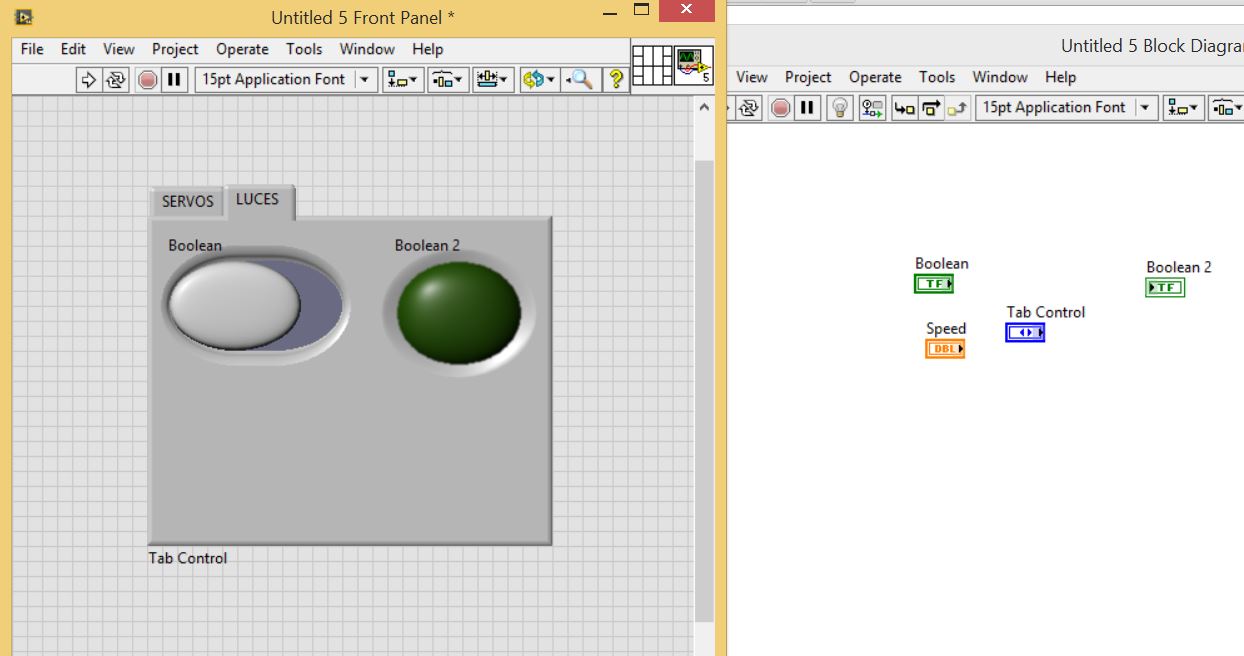
Task: Click the Front Panel scroll up arrow
Action: click(704, 109)
